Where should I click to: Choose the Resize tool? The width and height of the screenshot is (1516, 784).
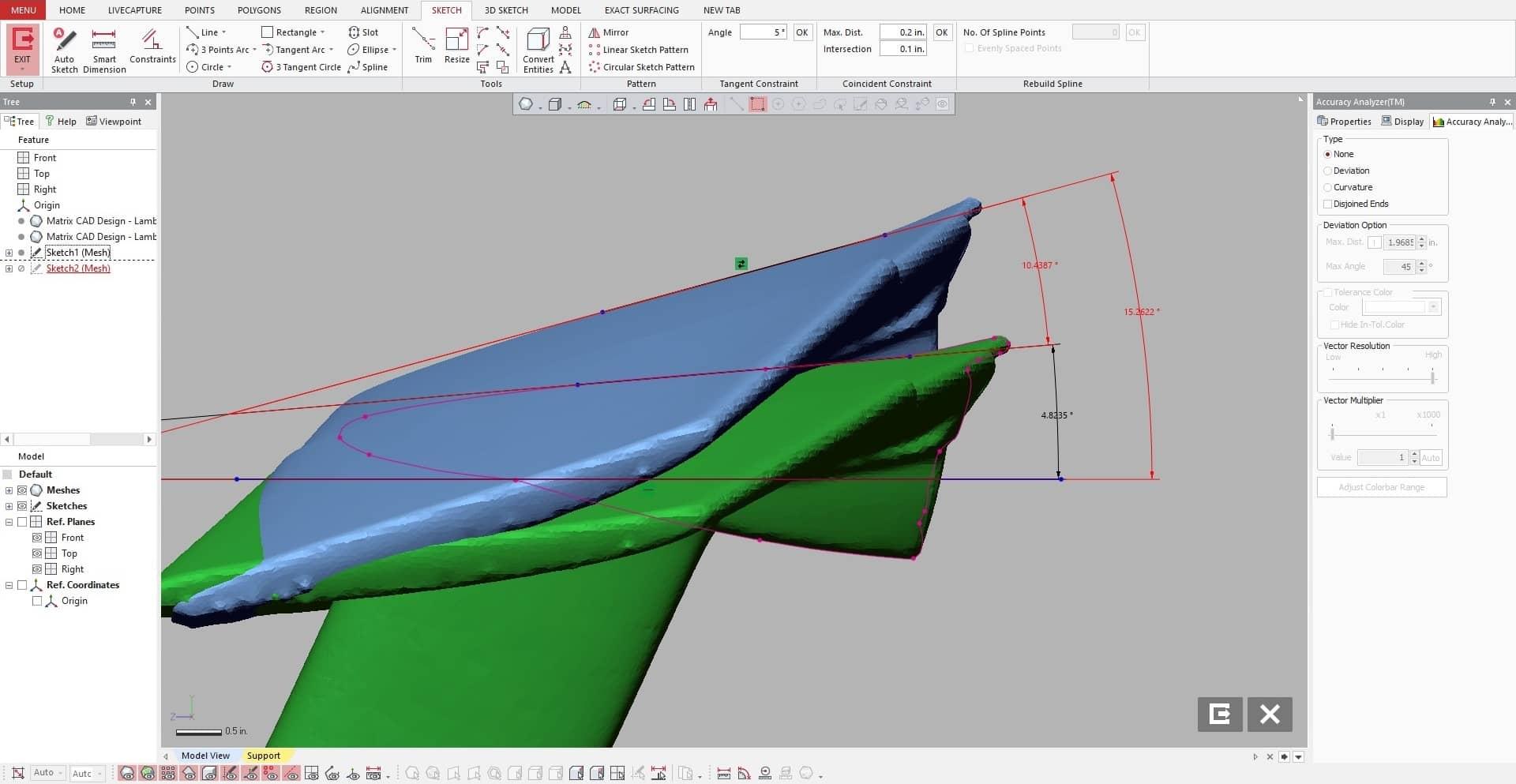[456, 45]
